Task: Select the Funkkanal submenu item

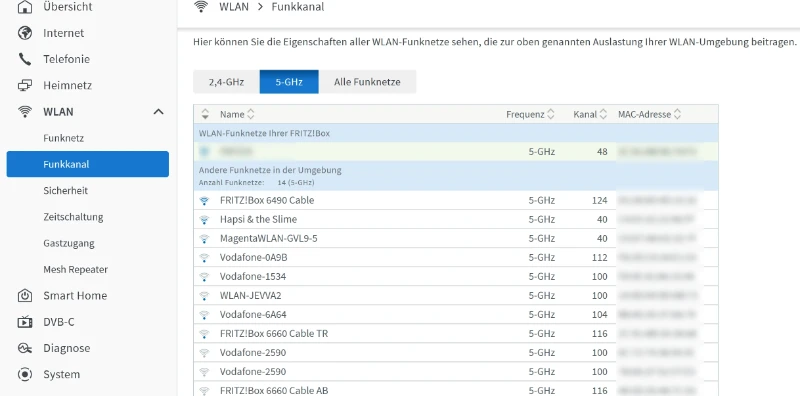Action: pos(88,164)
